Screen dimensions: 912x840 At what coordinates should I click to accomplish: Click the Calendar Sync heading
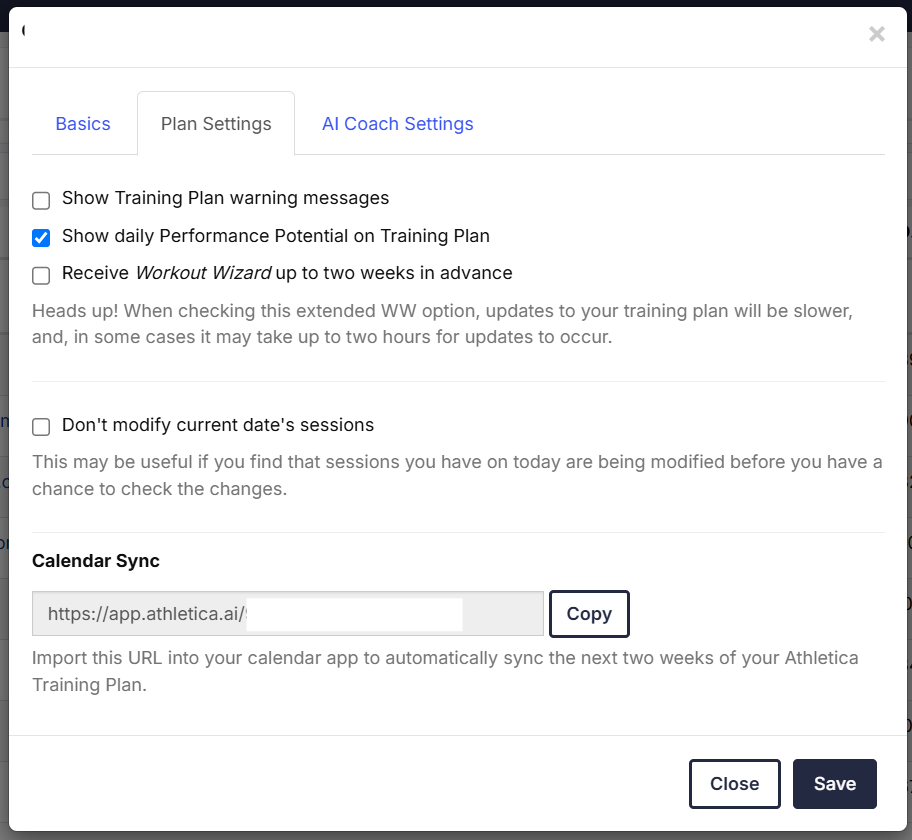(x=96, y=561)
